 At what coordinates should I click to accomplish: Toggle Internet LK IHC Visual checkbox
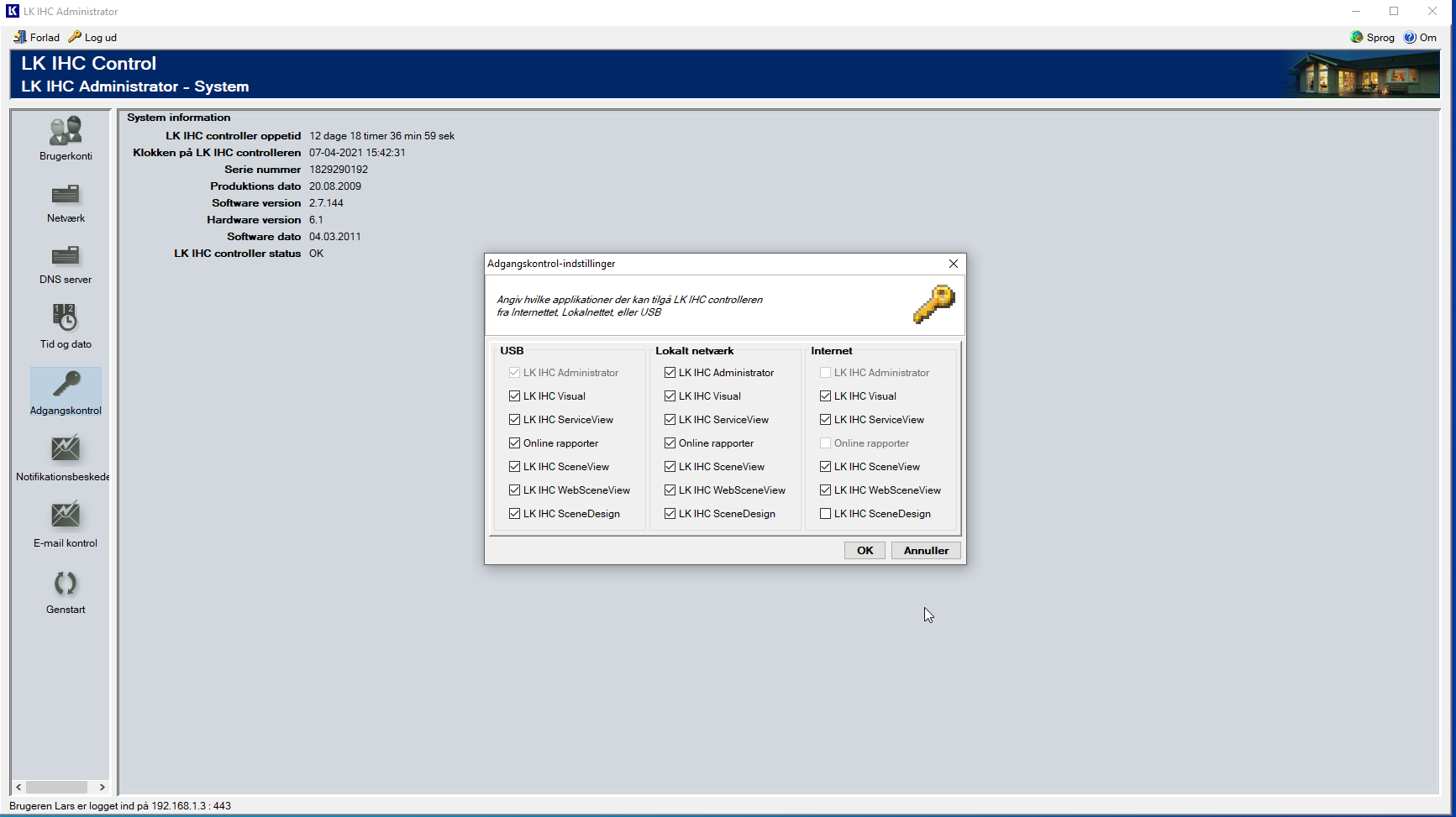pos(825,396)
